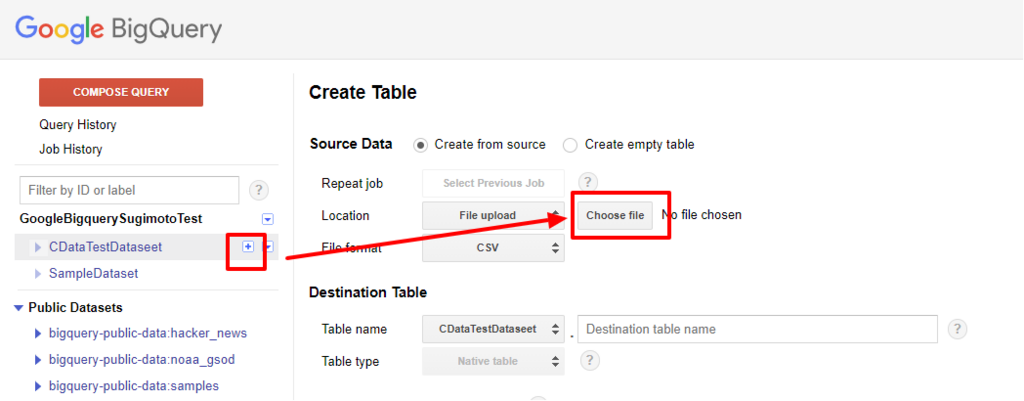Click the help icon next to Repeat job
Viewport: 1024px width, 401px height.
[588, 183]
